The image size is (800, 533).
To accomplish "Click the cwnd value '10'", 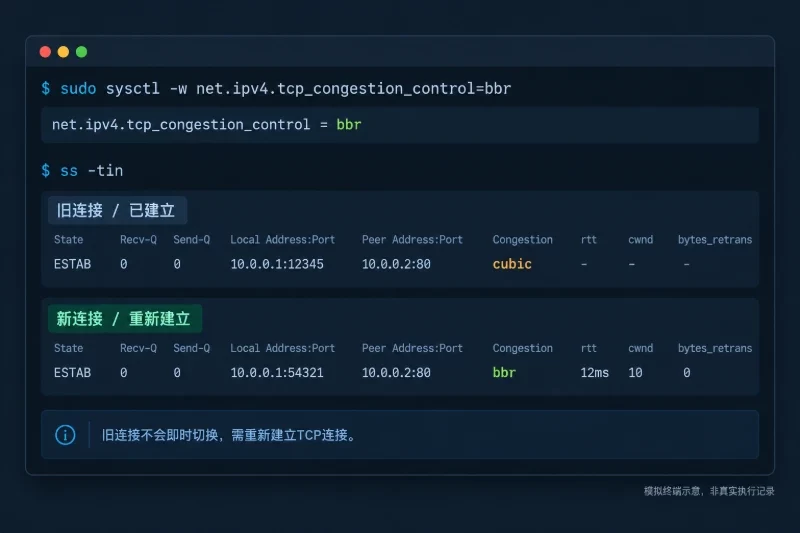I will pyautogui.click(x=635, y=373).
